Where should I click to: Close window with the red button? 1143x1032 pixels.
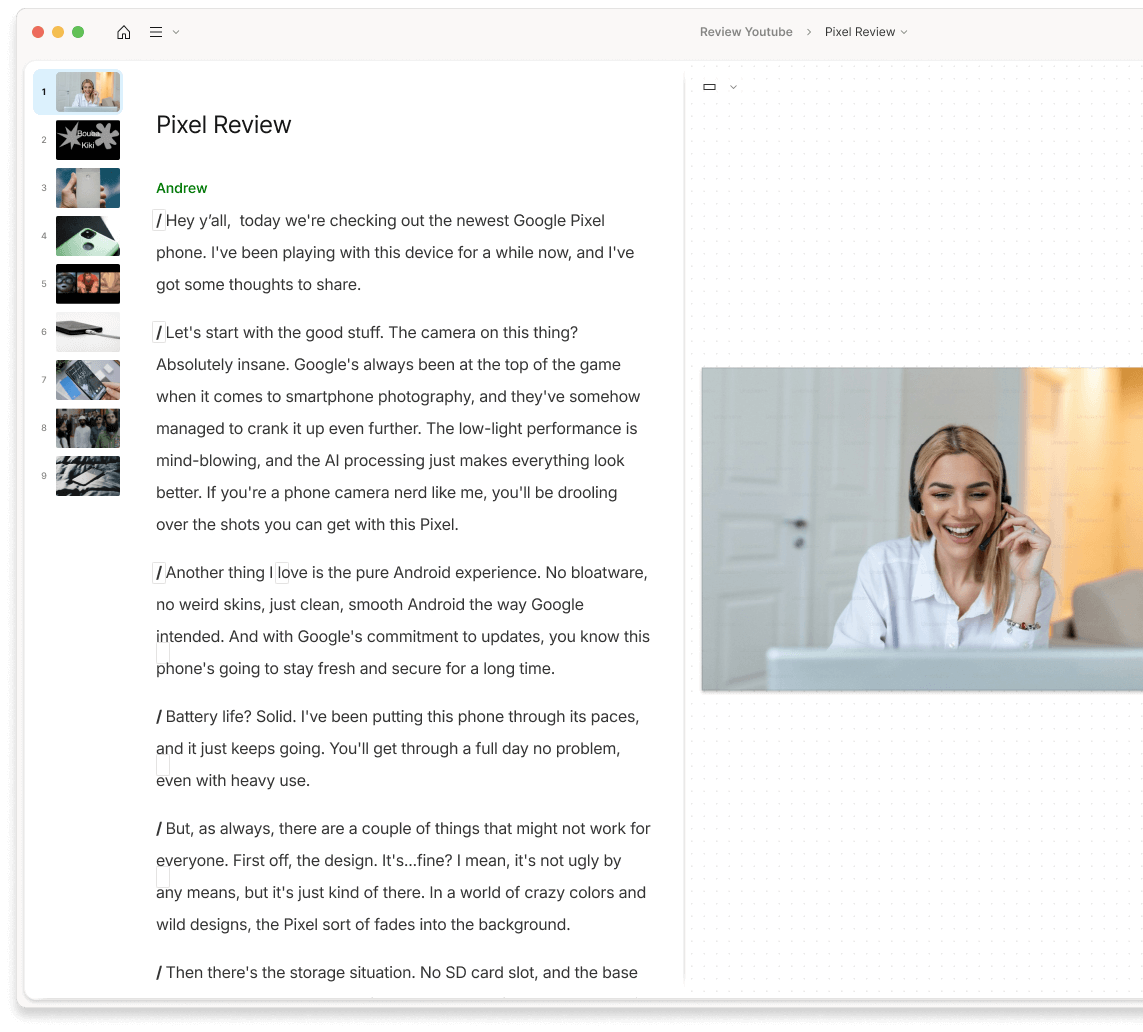click(38, 32)
